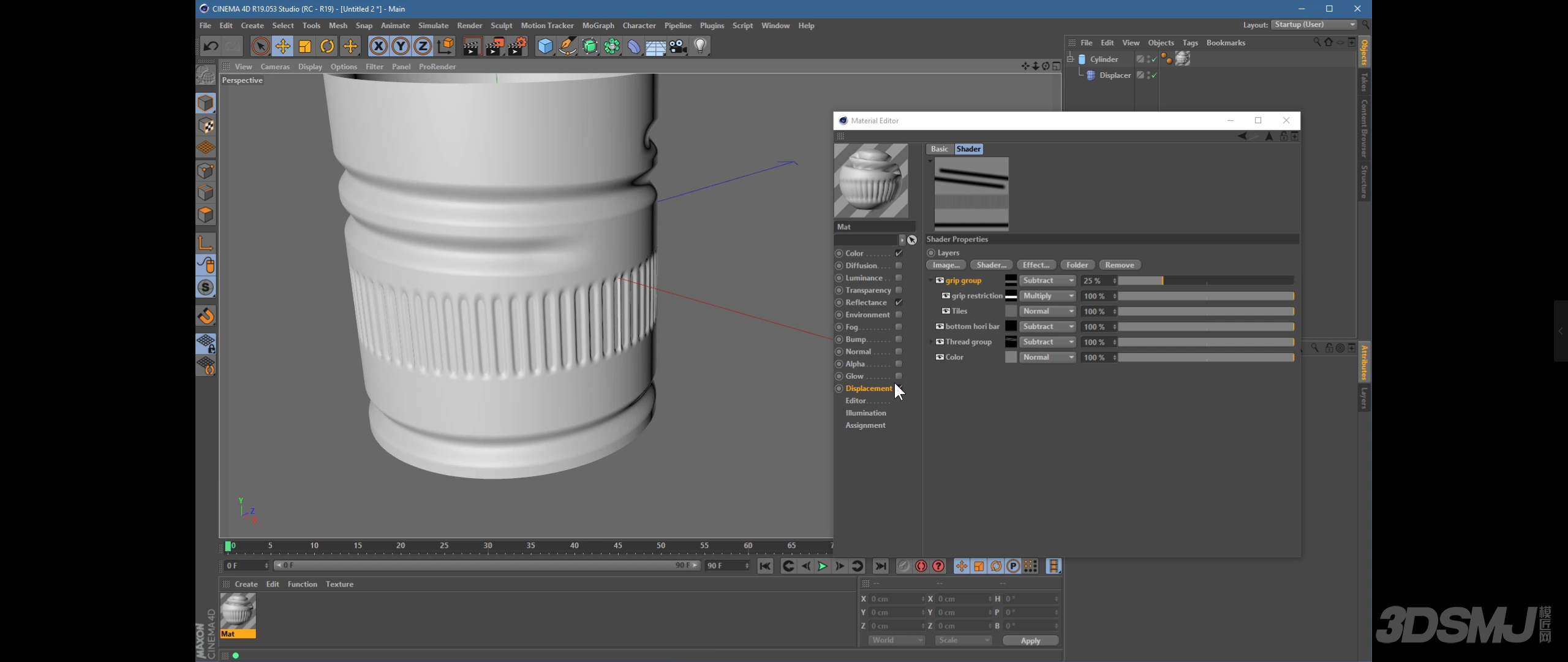This screenshot has width=1568, height=662.
Task: Click the Effect... button
Action: [1036, 265]
